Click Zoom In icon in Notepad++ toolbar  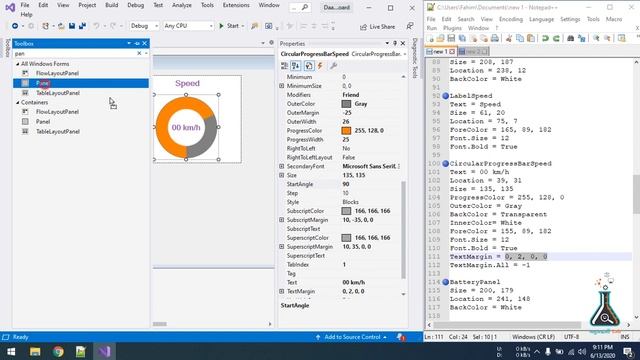[x=596, y=38]
